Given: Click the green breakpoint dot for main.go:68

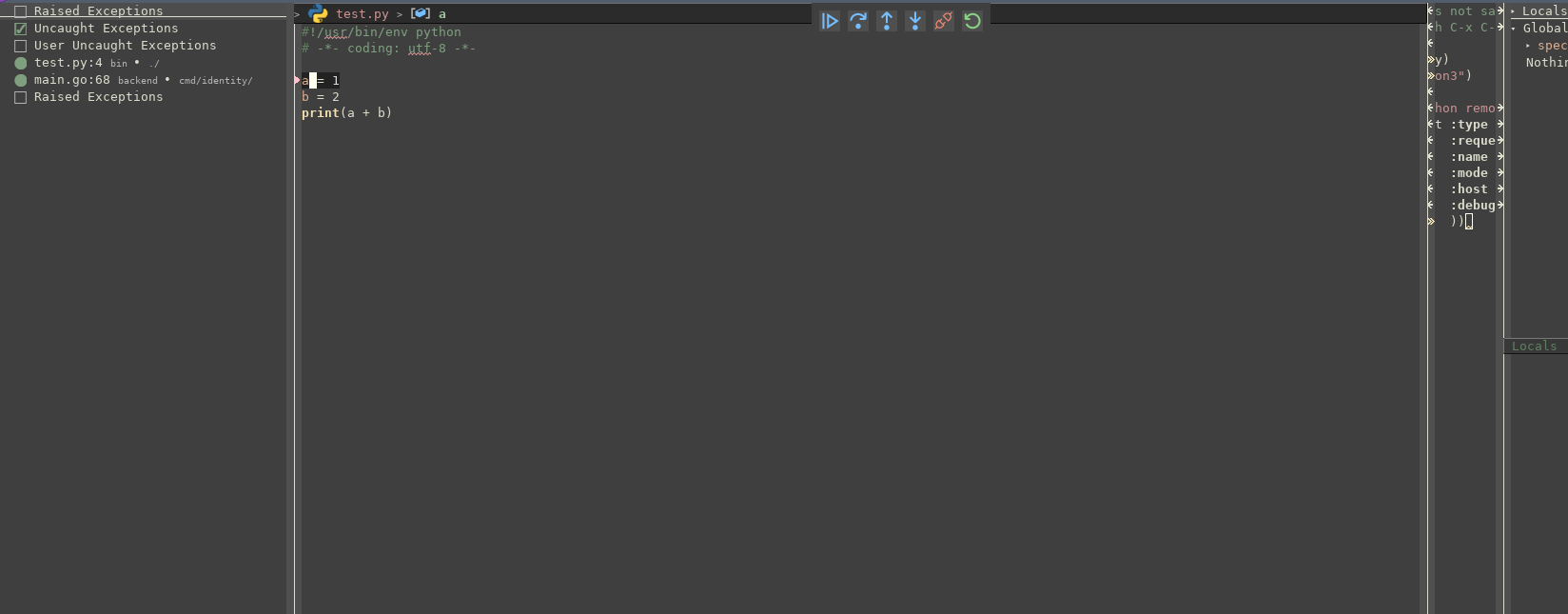Looking at the screenshot, I should 21,81.
